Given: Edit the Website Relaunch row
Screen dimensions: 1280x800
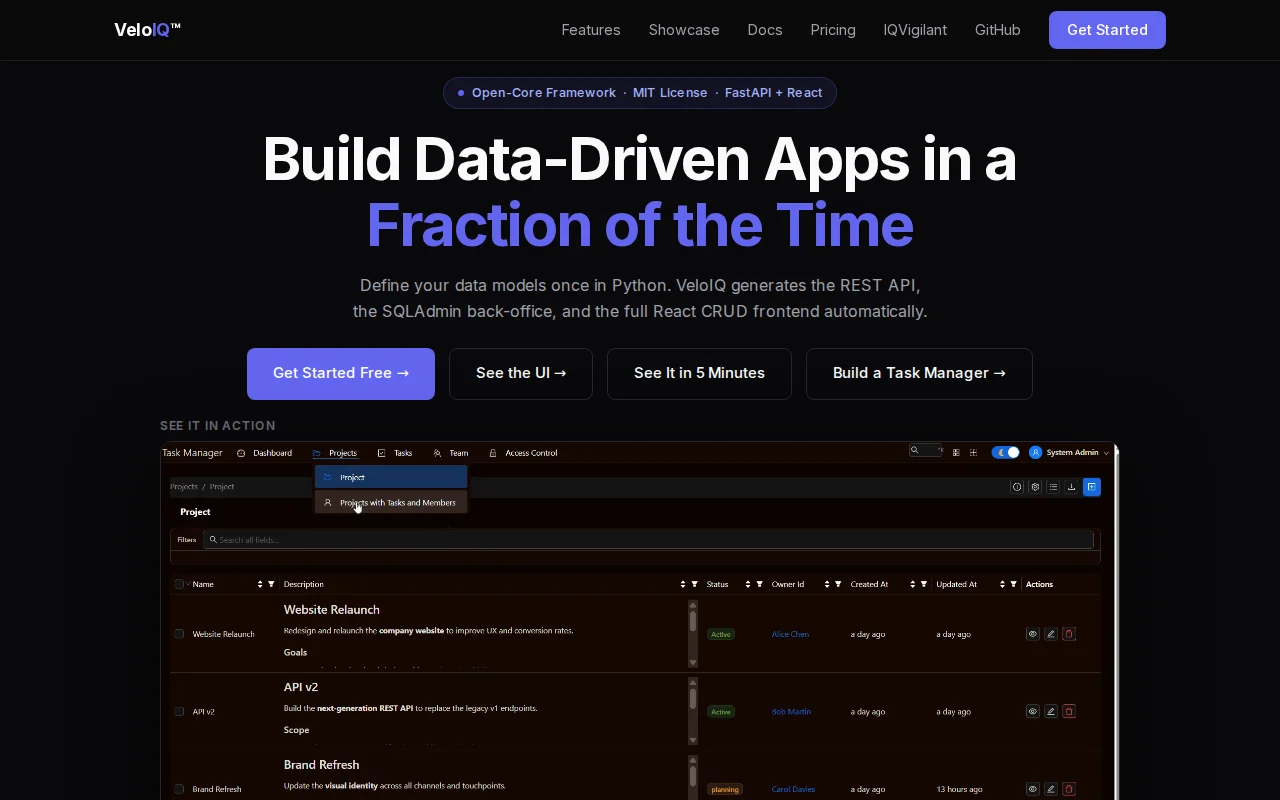Looking at the screenshot, I should click(1051, 634).
